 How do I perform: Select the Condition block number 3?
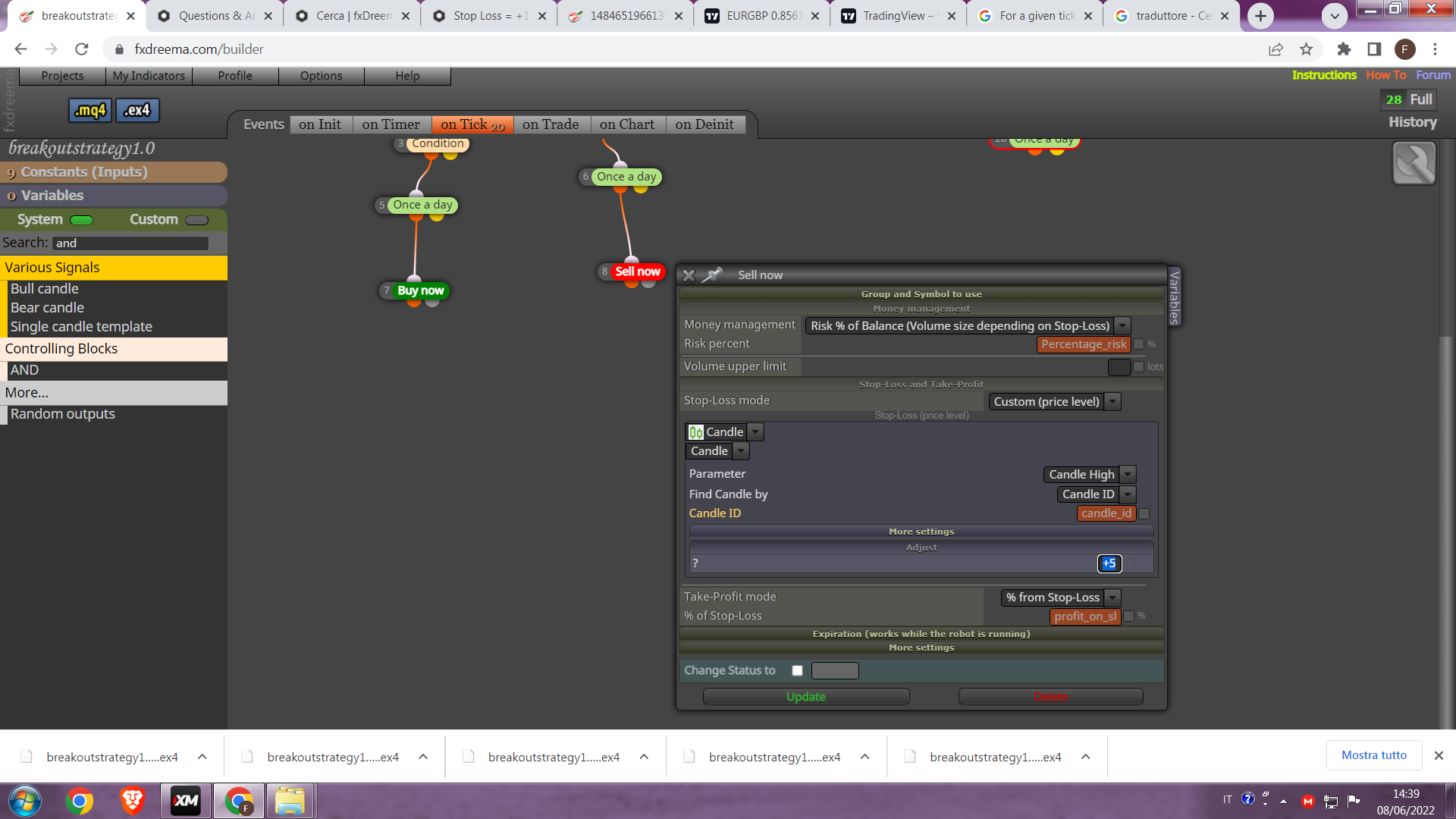(x=438, y=143)
